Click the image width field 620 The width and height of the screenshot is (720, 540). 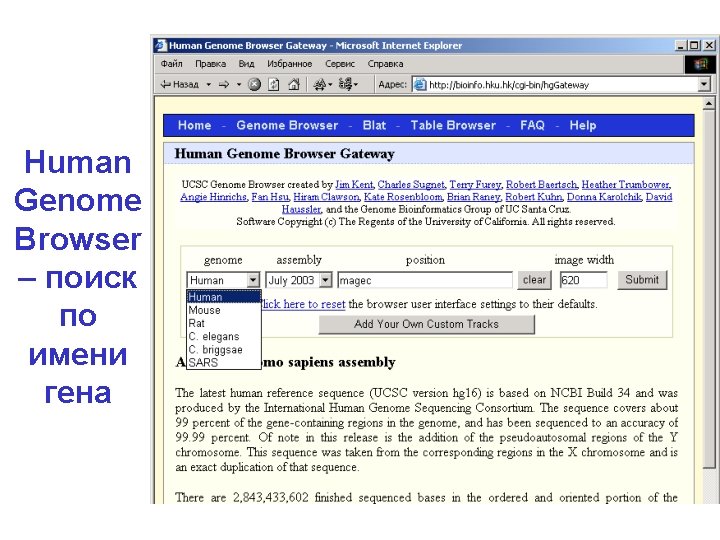coord(583,280)
